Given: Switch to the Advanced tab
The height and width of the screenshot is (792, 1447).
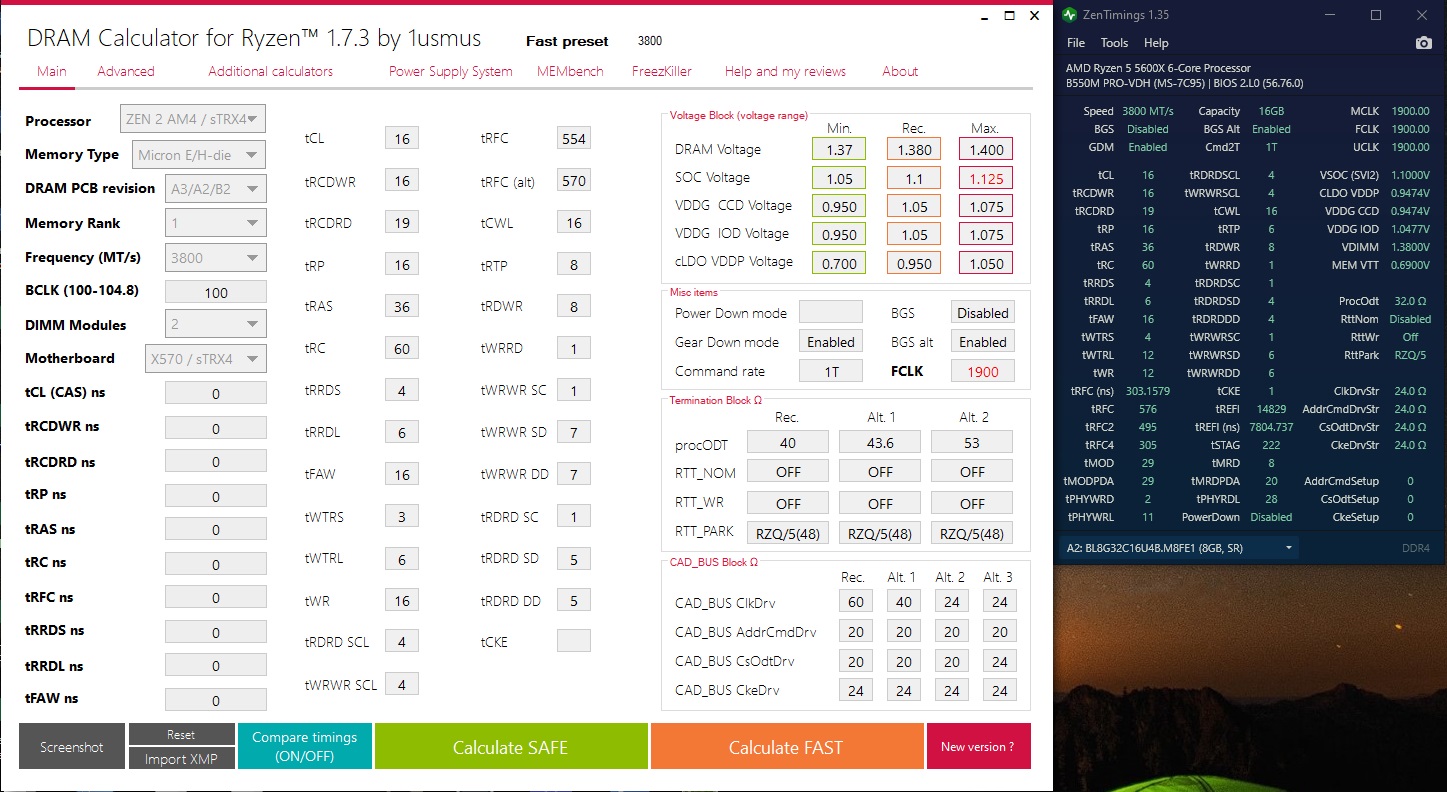Looking at the screenshot, I should (x=126, y=71).
